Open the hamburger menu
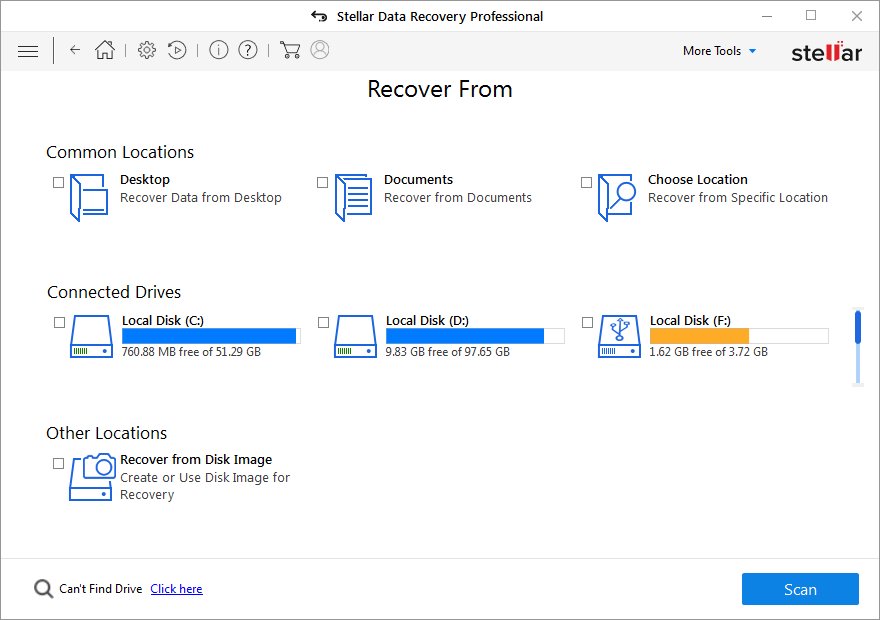 [x=28, y=50]
